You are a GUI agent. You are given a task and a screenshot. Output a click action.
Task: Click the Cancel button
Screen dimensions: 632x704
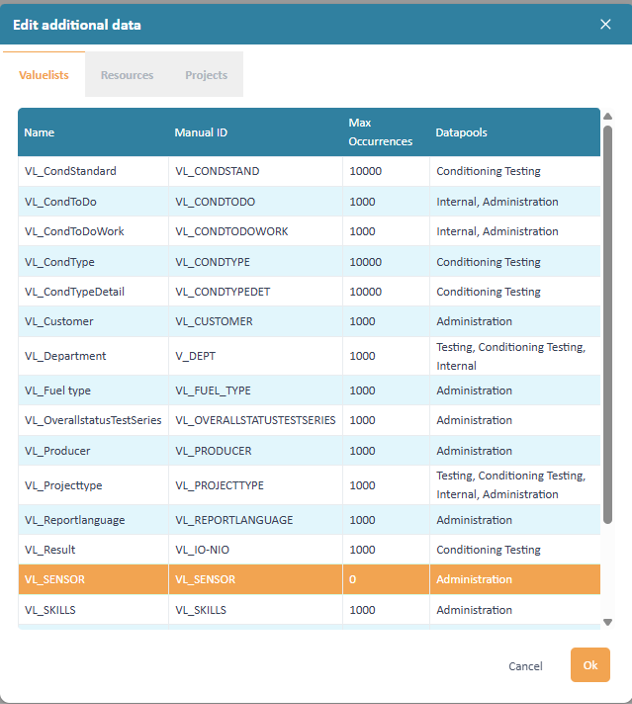(525, 666)
